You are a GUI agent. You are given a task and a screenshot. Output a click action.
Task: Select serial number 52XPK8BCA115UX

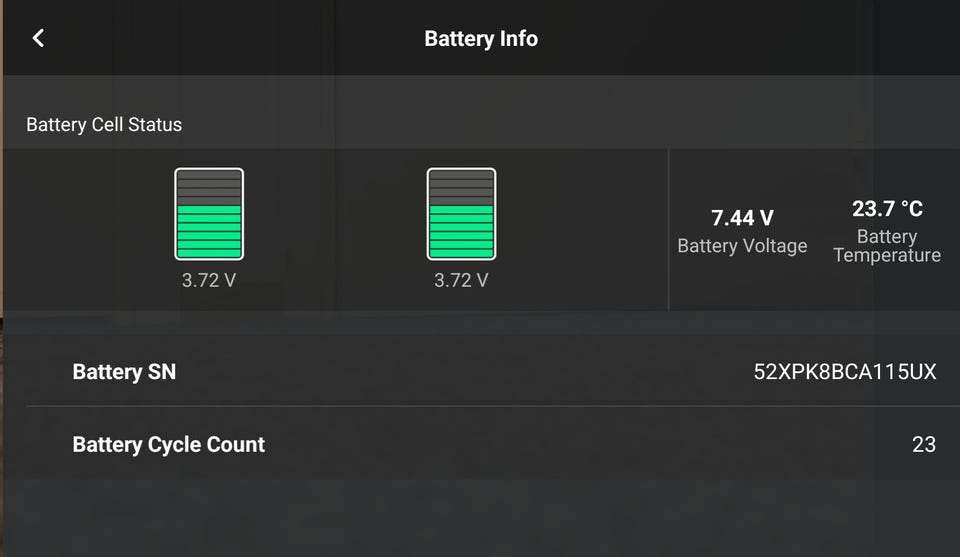click(x=844, y=372)
